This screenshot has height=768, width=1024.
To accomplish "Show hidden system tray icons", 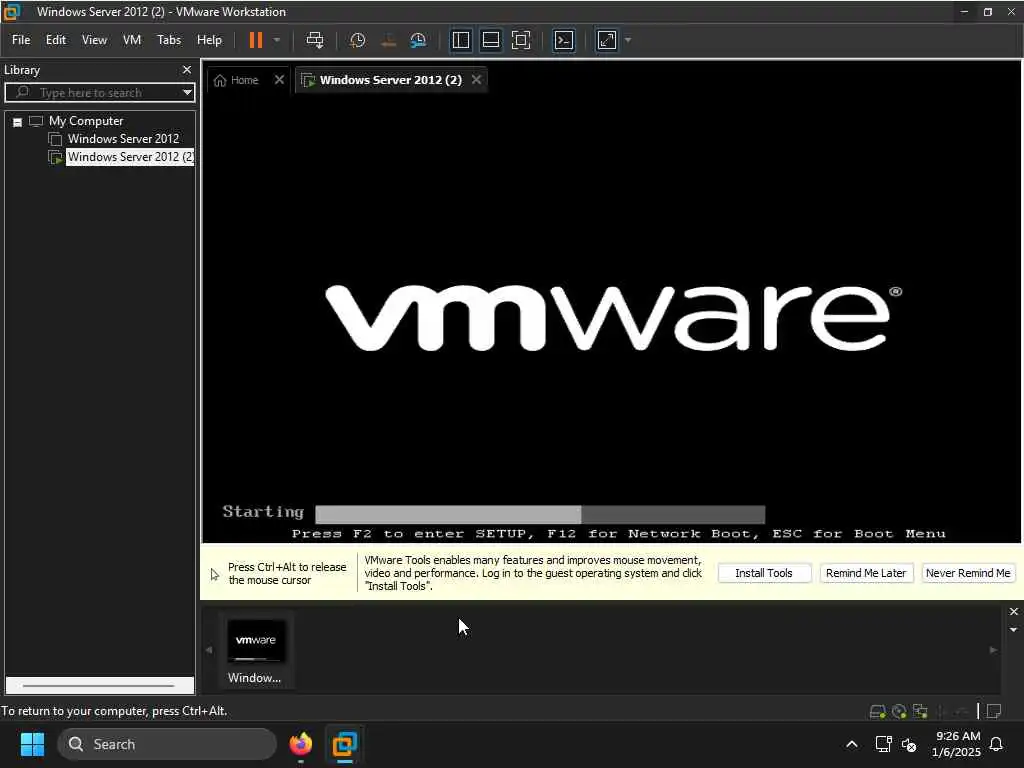I will [x=852, y=744].
